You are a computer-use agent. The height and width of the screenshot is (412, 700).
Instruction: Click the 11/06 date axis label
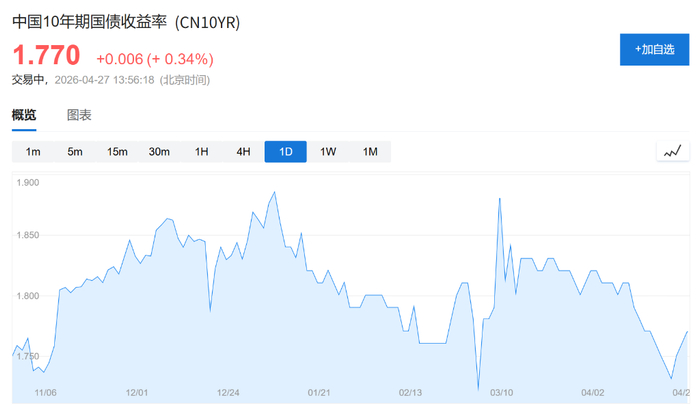tap(46, 393)
